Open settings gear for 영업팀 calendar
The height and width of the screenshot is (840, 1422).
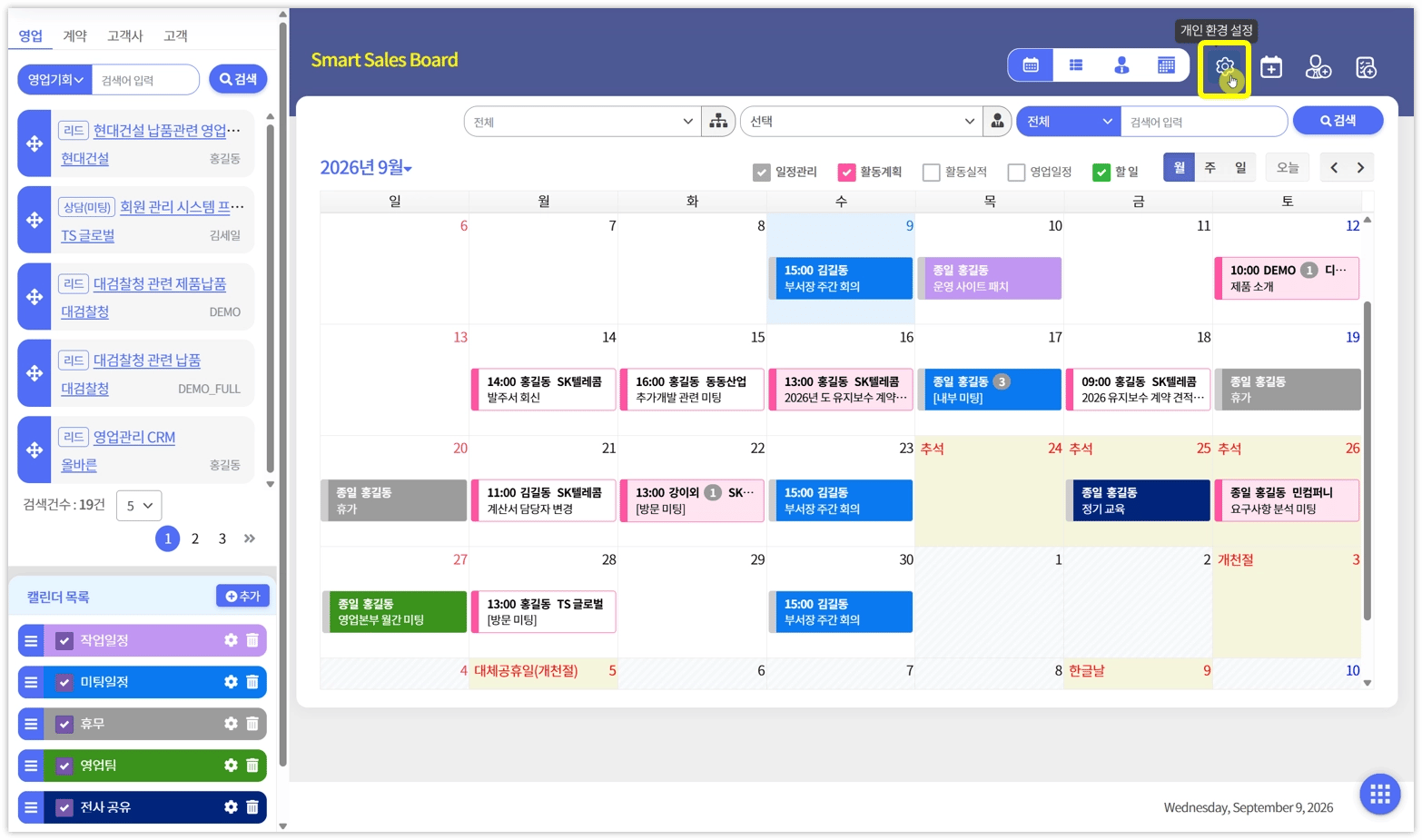(x=231, y=766)
